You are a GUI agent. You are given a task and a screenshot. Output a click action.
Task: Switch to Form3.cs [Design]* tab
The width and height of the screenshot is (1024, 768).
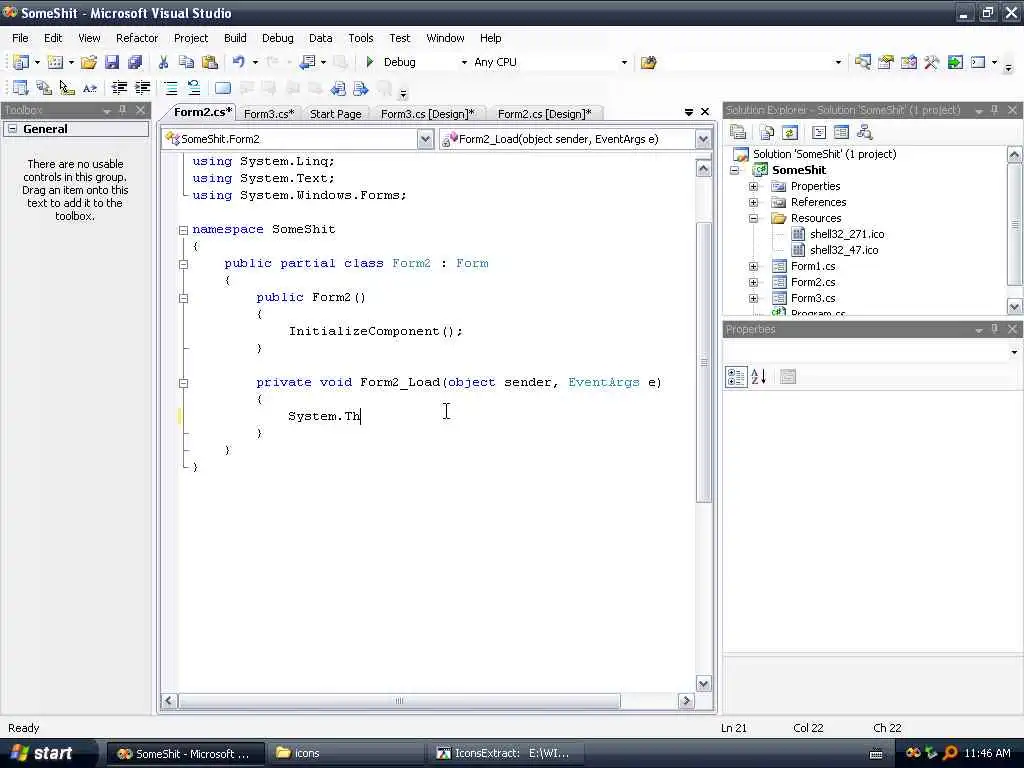coord(428,114)
